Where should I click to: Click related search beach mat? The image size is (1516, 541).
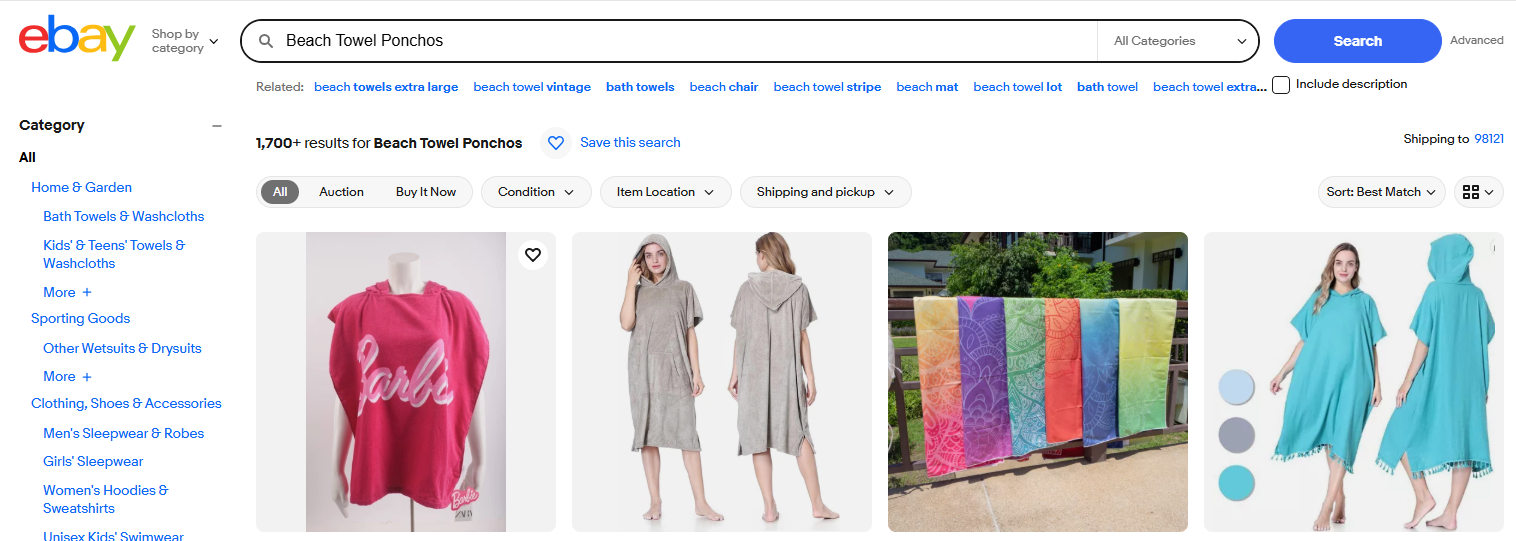(x=927, y=87)
